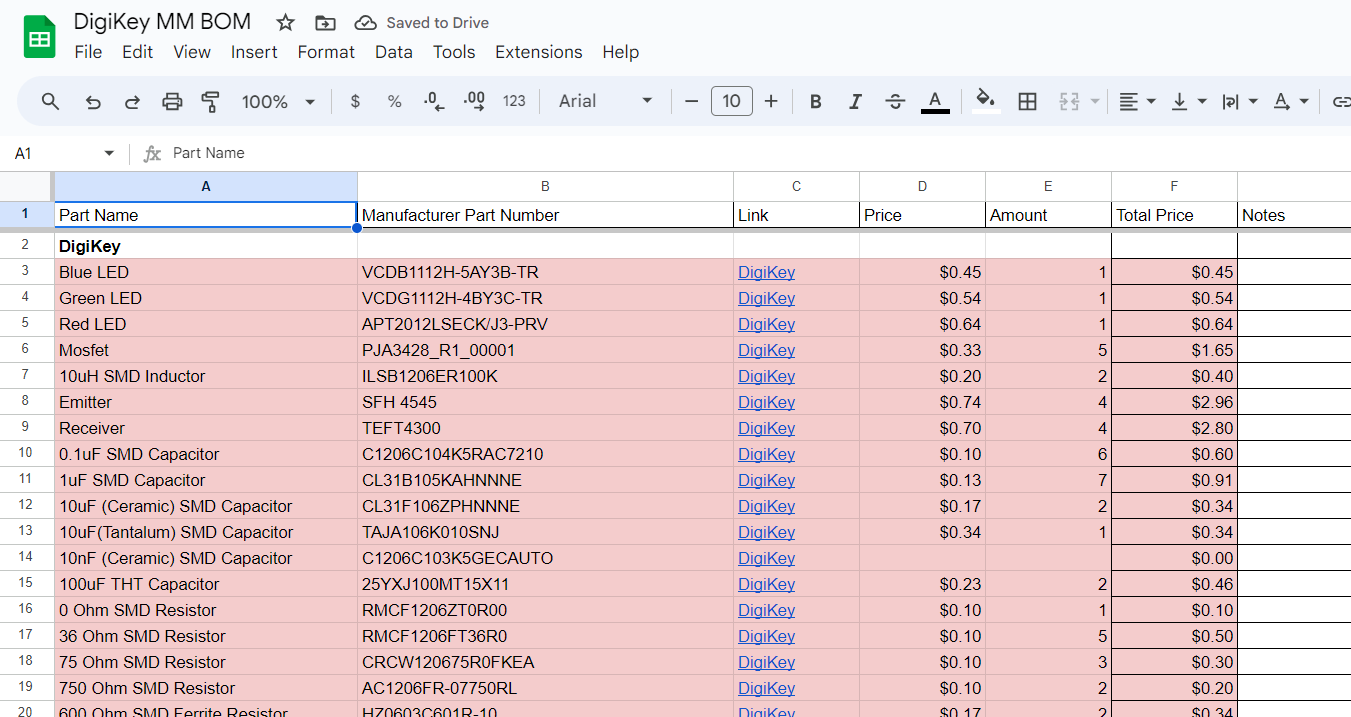Open the File menu
Image resolution: width=1351 pixels, height=717 pixels.
point(88,52)
